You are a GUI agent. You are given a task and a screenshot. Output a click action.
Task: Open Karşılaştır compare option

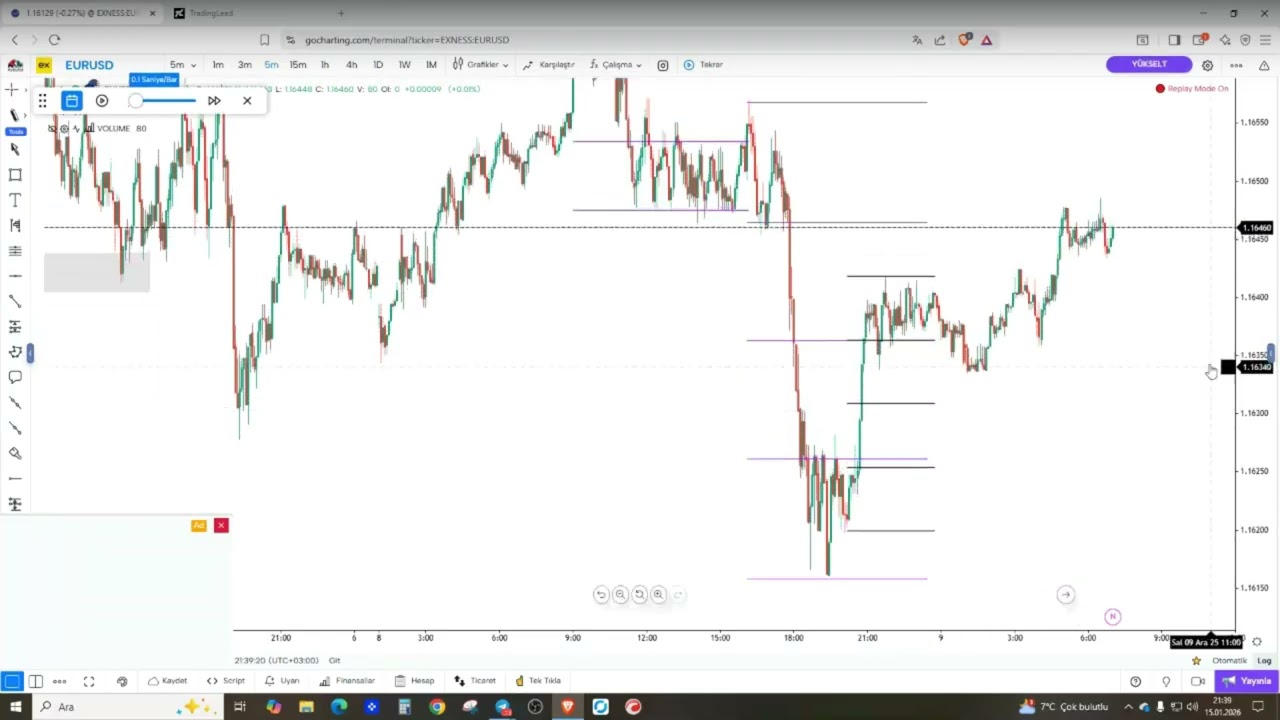coord(548,65)
